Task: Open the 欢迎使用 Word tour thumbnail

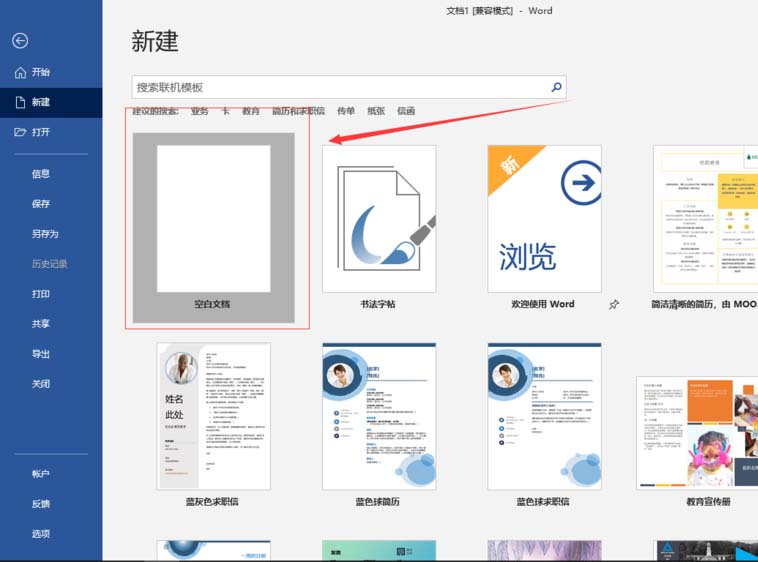Action: click(544, 219)
